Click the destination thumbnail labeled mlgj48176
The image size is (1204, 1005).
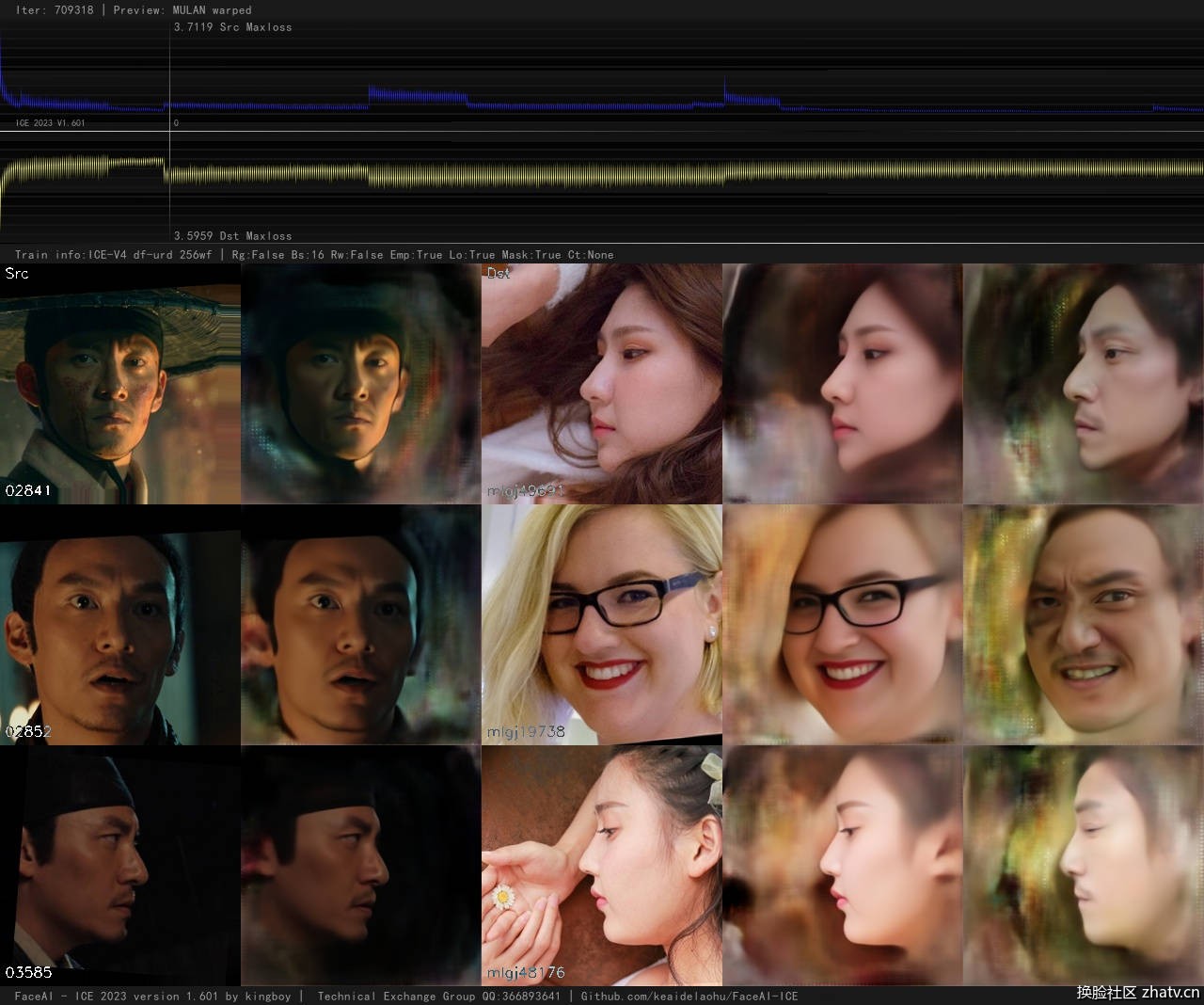tap(602, 866)
